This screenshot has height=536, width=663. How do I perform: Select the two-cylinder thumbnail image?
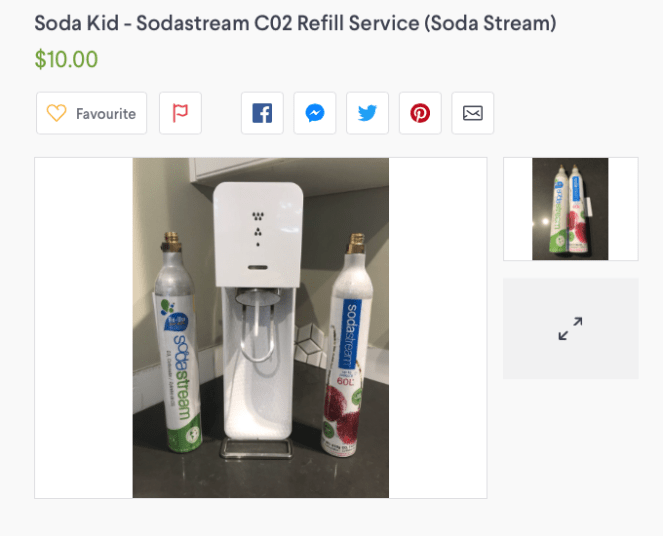coord(570,209)
